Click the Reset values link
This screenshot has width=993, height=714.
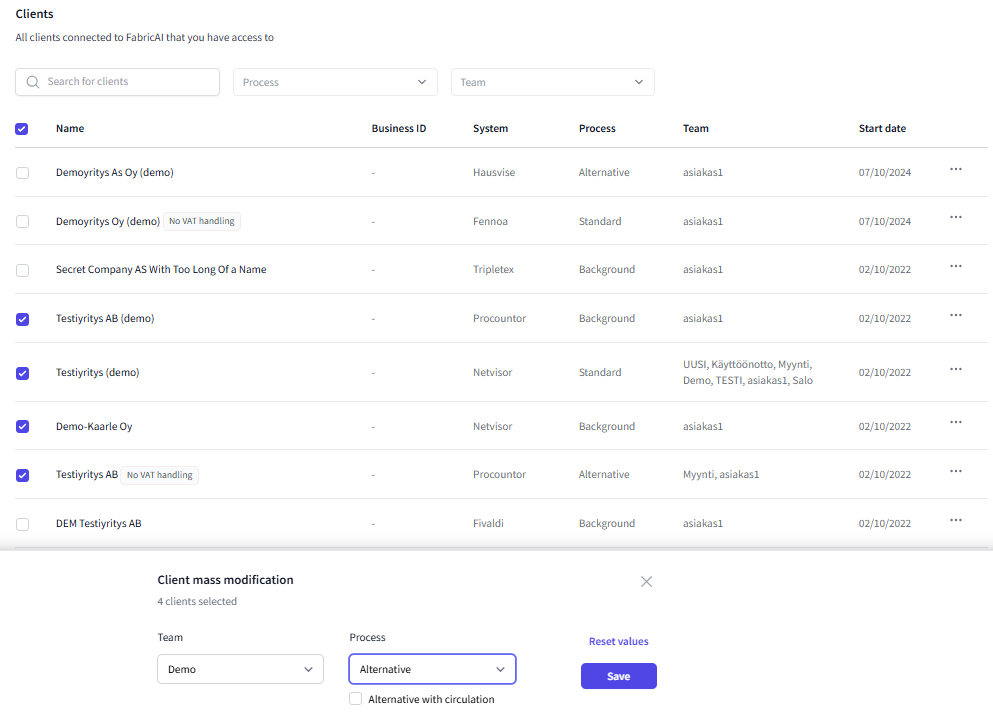pos(618,642)
